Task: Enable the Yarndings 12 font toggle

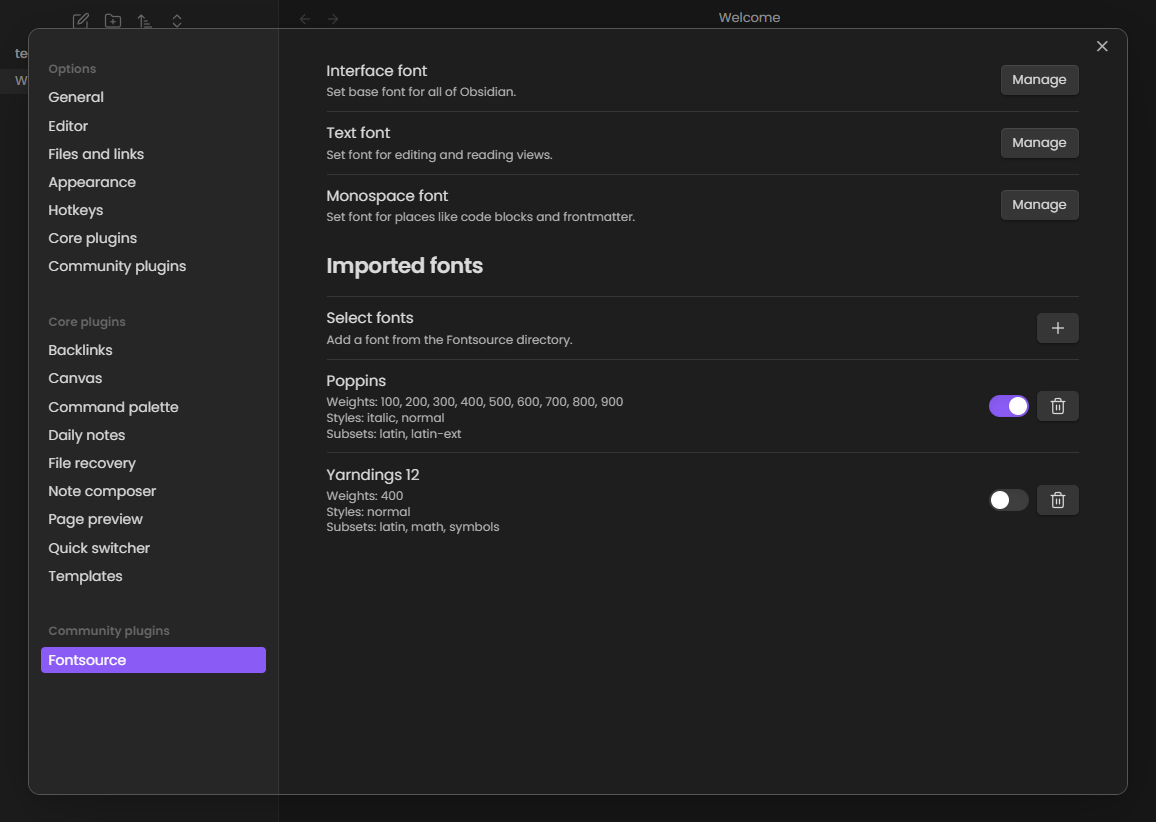Action: coord(1008,500)
